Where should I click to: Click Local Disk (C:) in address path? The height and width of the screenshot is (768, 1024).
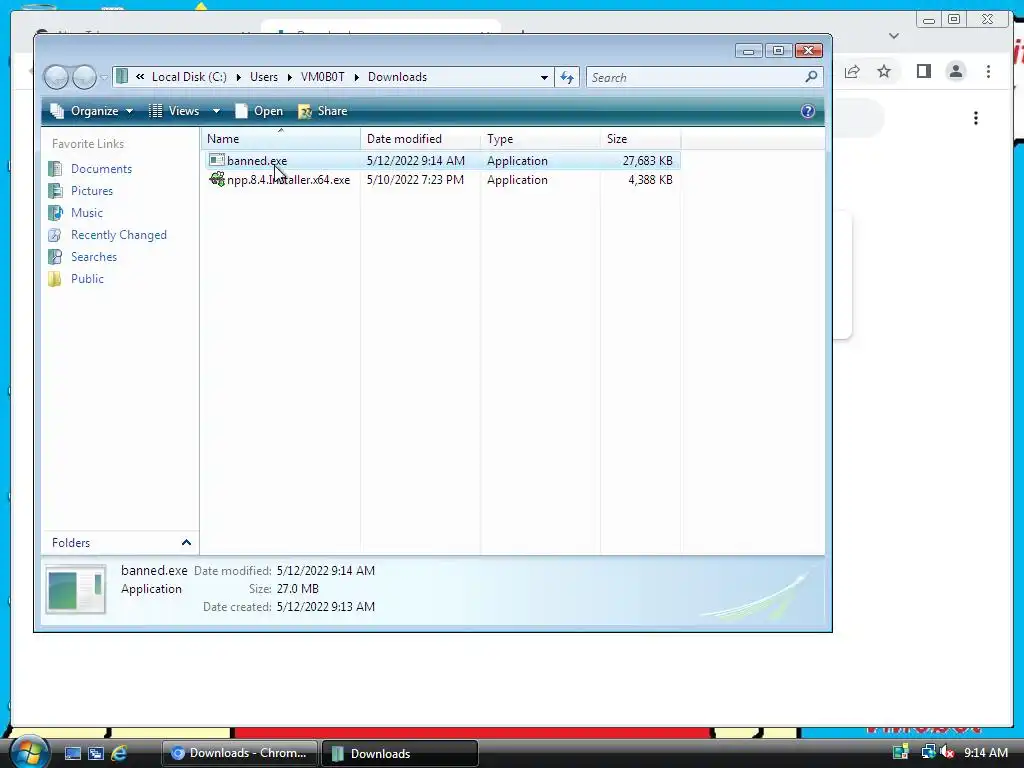point(189,77)
